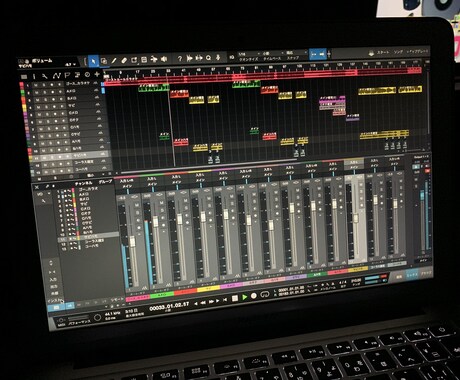Screen dimensions: 460x380
Task: Mute the サビ track
Action: (x=38, y=107)
